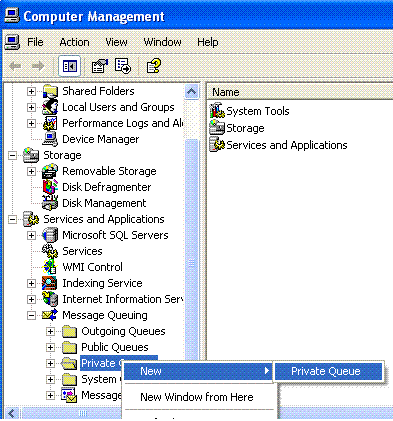Expand the Indexing Service node
Screen dimensions: 393x421
tap(31, 283)
